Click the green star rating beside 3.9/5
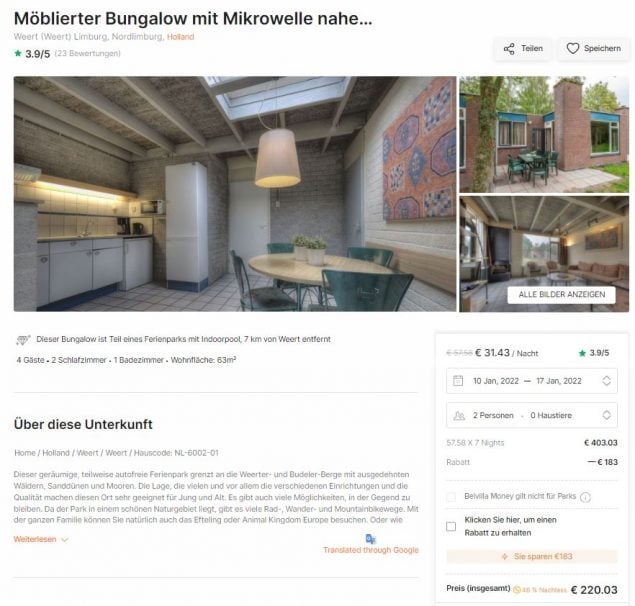This screenshot has width=635, height=606. pos(18,53)
